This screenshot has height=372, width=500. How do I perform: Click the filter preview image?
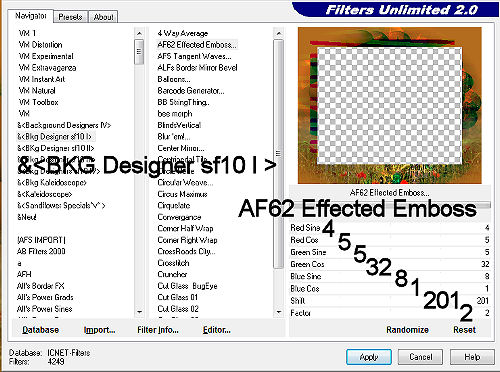(x=390, y=105)
